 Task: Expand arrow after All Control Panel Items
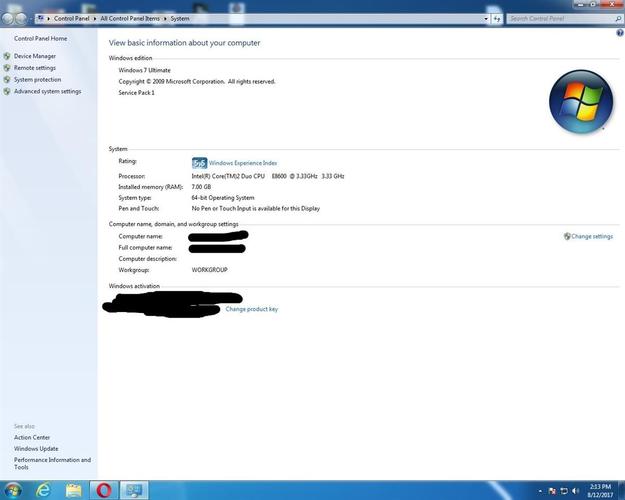pos(165,19)
